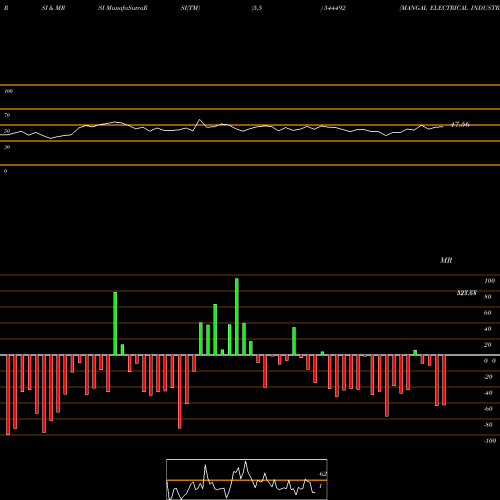Viewport: 500px width, 500px height.
Task: Click the 'MANGAL ELECTRICAL INDUSTR' title text
Action: pyautogui.click(x=450, y=8)
